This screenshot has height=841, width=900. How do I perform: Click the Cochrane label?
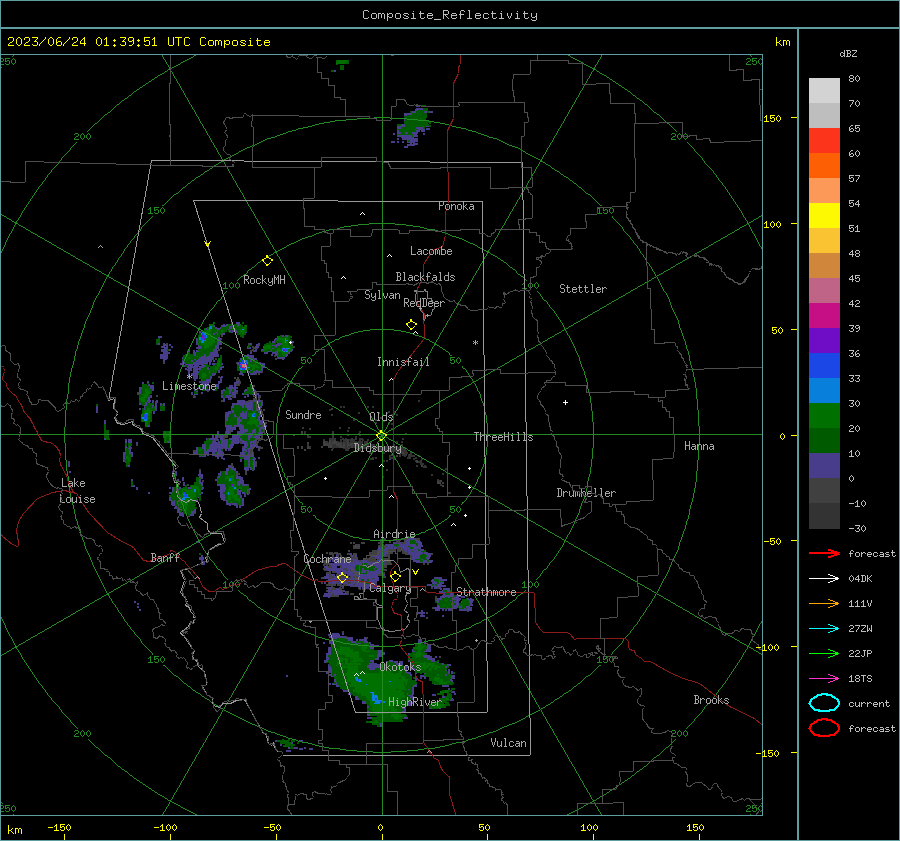(x=327, y=559)
